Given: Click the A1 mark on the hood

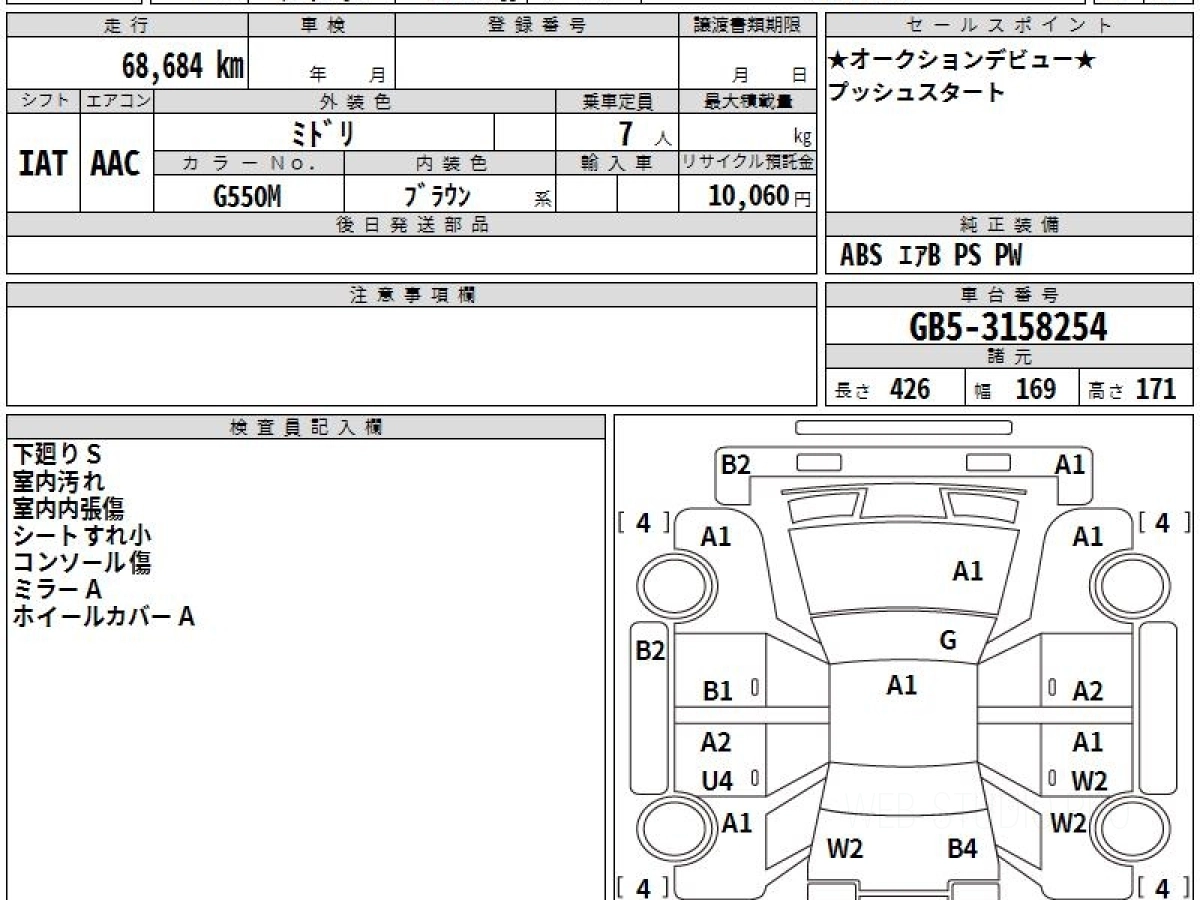Looking at the screenshot, I should [x=967, y=572].
